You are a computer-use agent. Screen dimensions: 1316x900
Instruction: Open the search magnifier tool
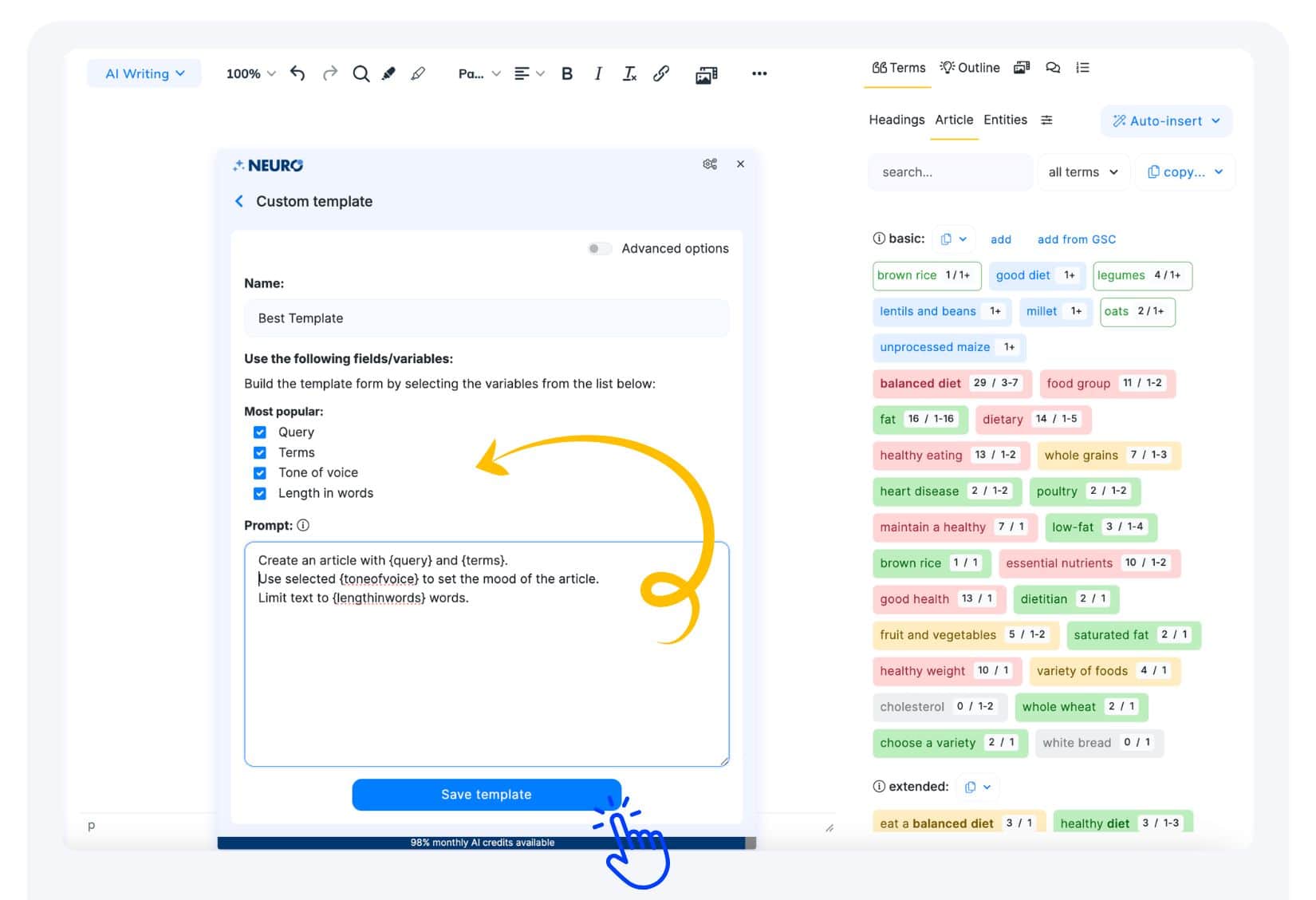click(x=361, y=73)
